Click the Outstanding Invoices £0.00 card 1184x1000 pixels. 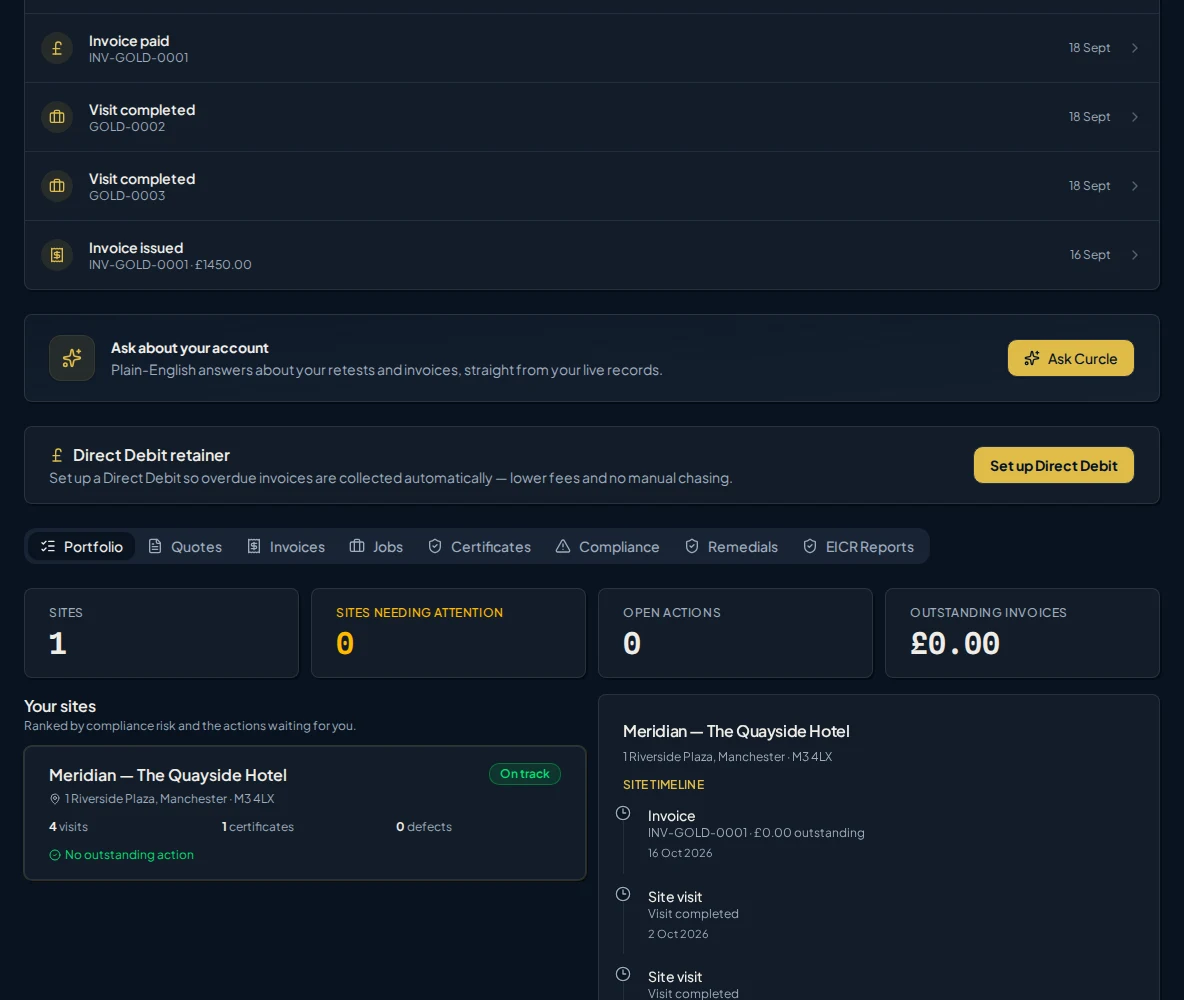(x=1022, y=633)
